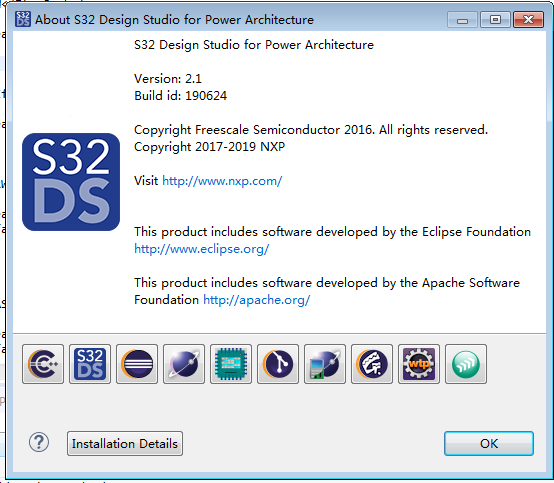Click the 'Build id: 190624' text
Screen dimensions: 554x483
tap(181, 96)
